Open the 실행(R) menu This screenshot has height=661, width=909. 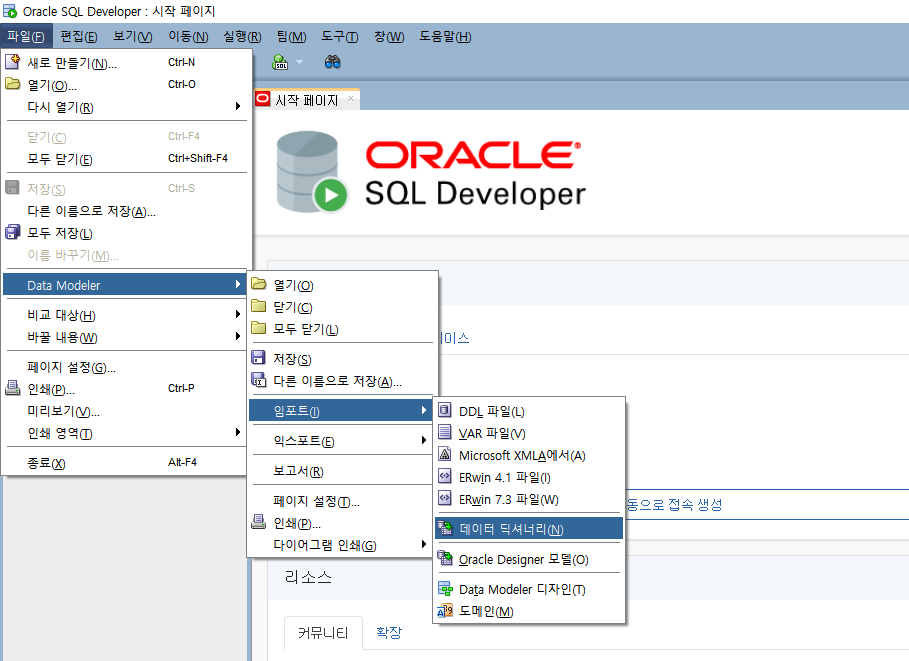pos(242,37)
